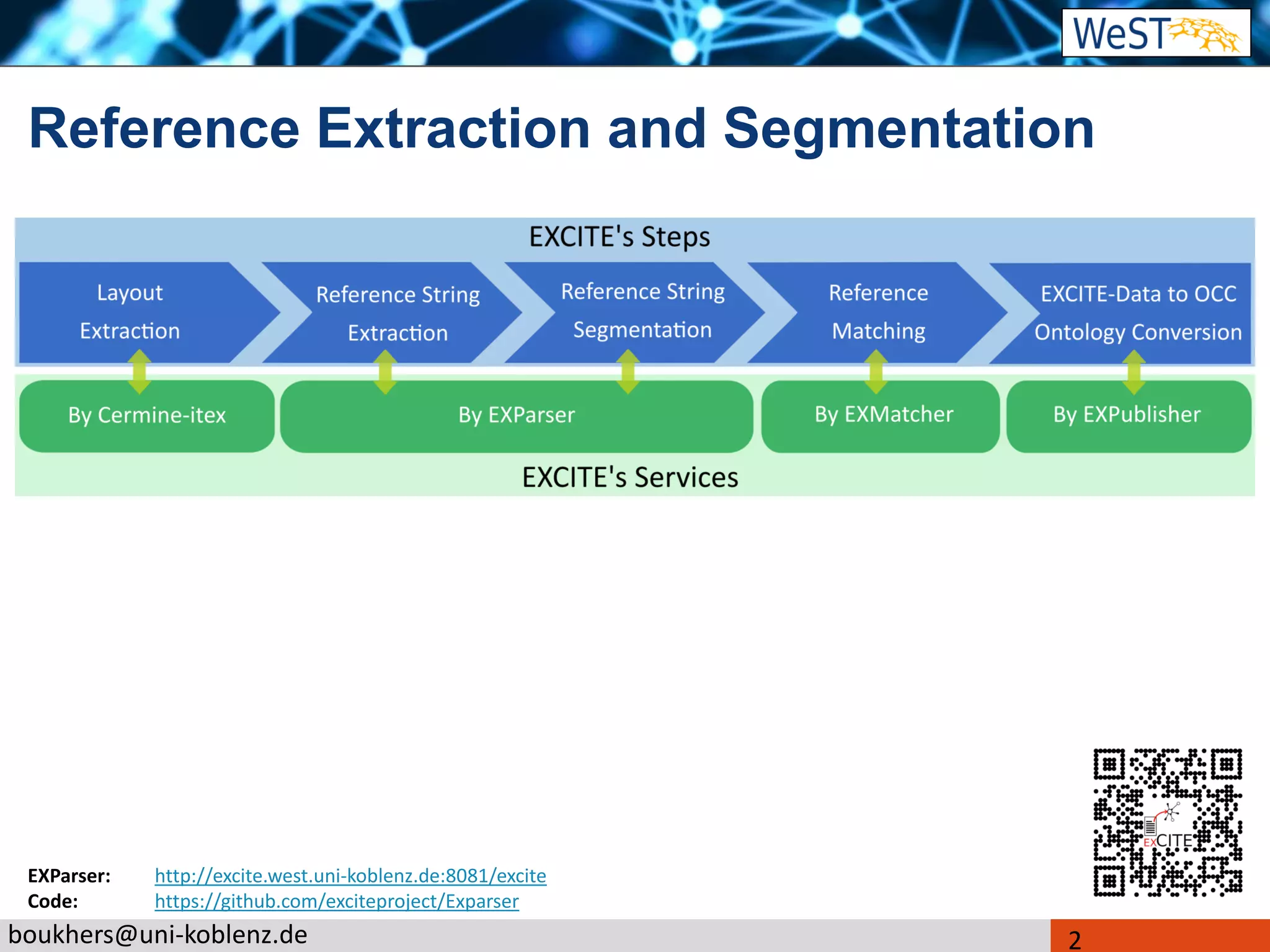Open the GitHub Exparser code link
1270x952 pixels.
pos(337,901)
